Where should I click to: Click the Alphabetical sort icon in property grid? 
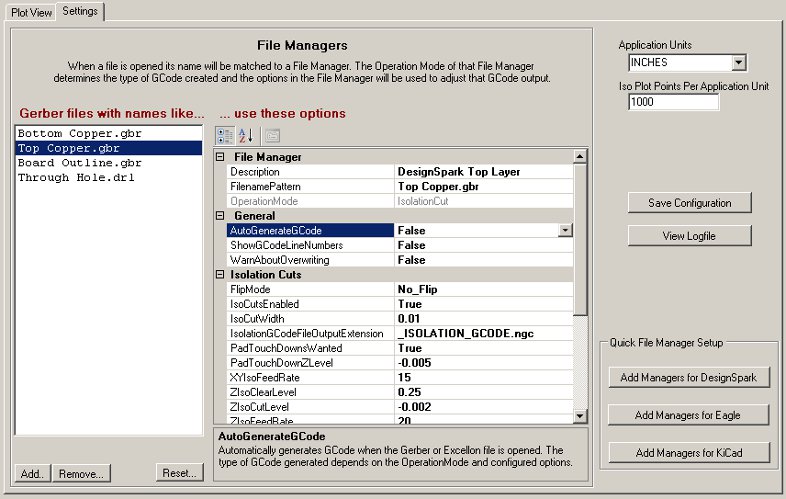(x=246, y=135)
